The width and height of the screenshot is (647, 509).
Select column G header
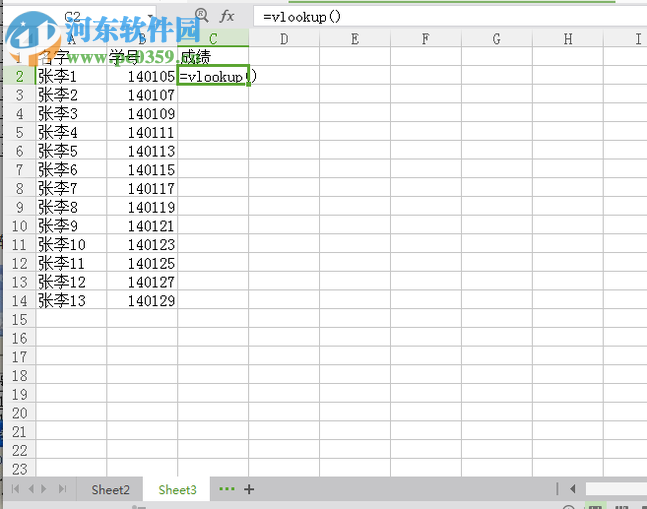pos(497,39)
